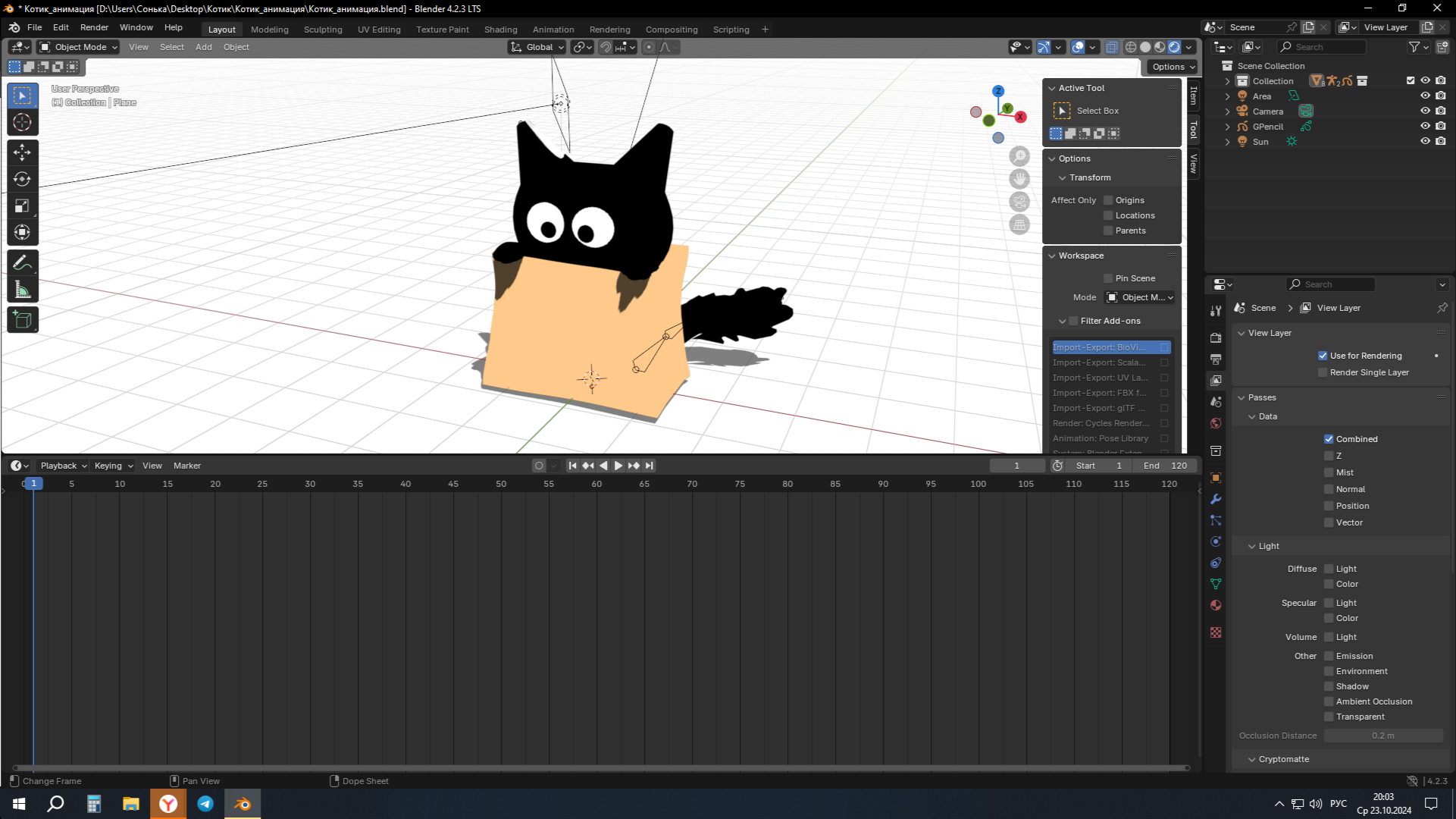Select the Scale tool
The width and height of the screenshot is (1456, 819).
tap(22, 206)
